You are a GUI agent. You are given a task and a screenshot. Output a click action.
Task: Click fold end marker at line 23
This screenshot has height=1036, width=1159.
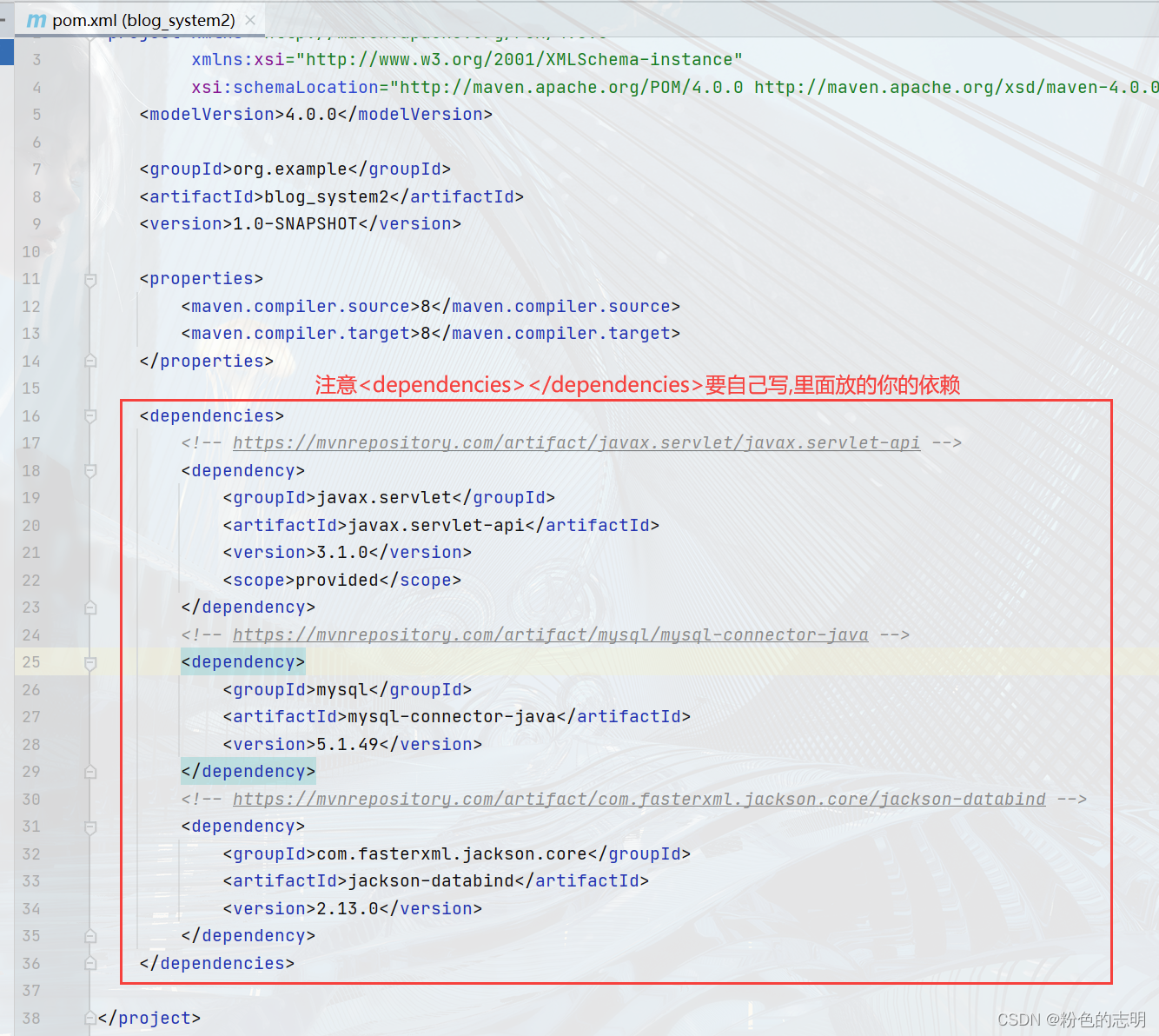[x=90, y=608]
